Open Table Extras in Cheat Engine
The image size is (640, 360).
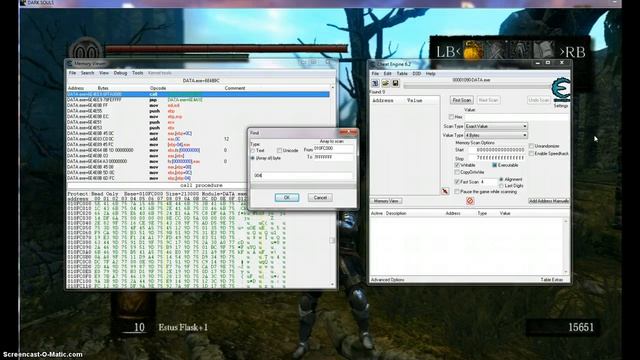click(x=552, y=280)
